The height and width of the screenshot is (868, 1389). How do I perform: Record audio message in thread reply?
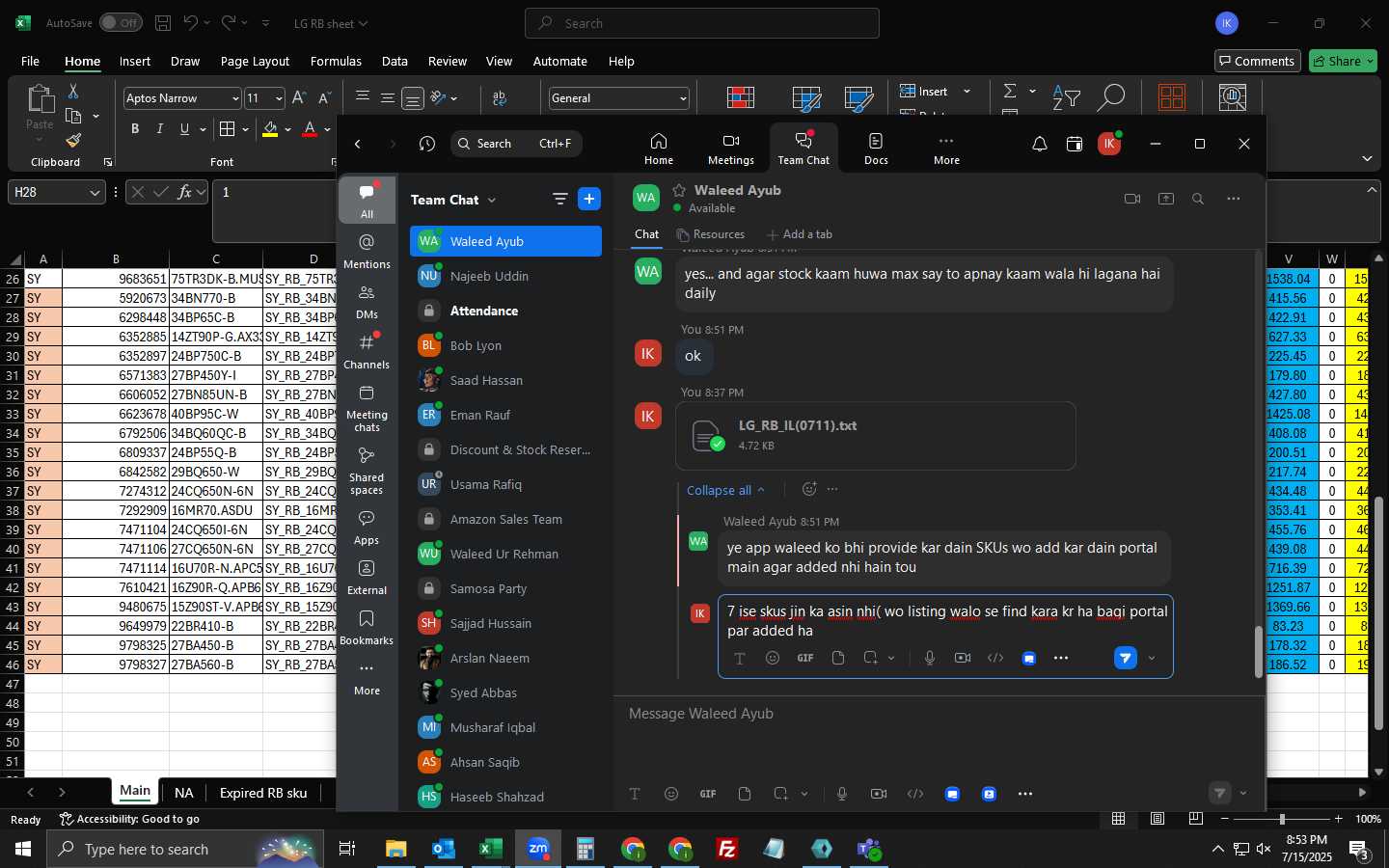(929, 658)
